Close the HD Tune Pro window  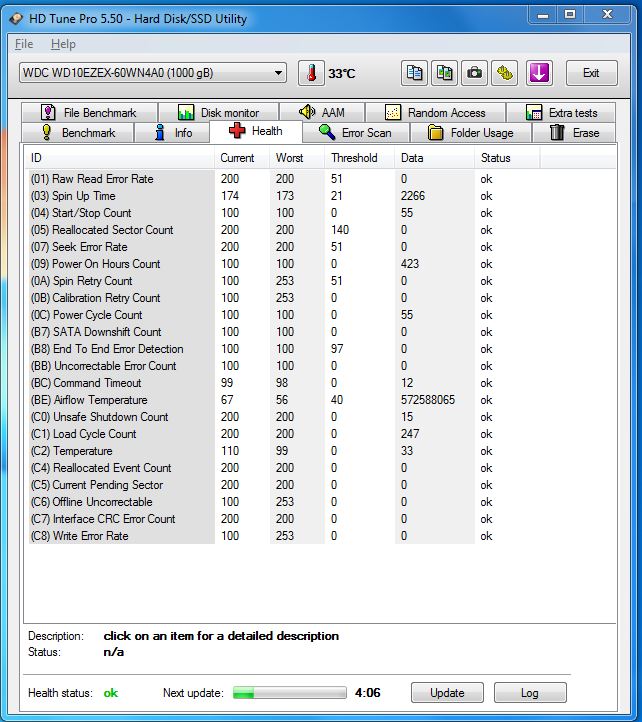607,15
